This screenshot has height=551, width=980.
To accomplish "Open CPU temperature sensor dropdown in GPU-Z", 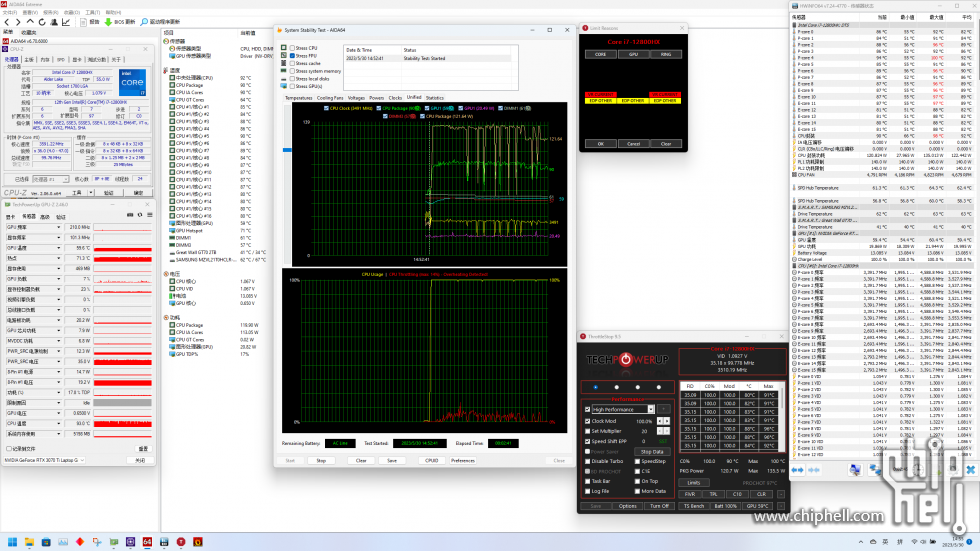I will click(x=59, y=424).
